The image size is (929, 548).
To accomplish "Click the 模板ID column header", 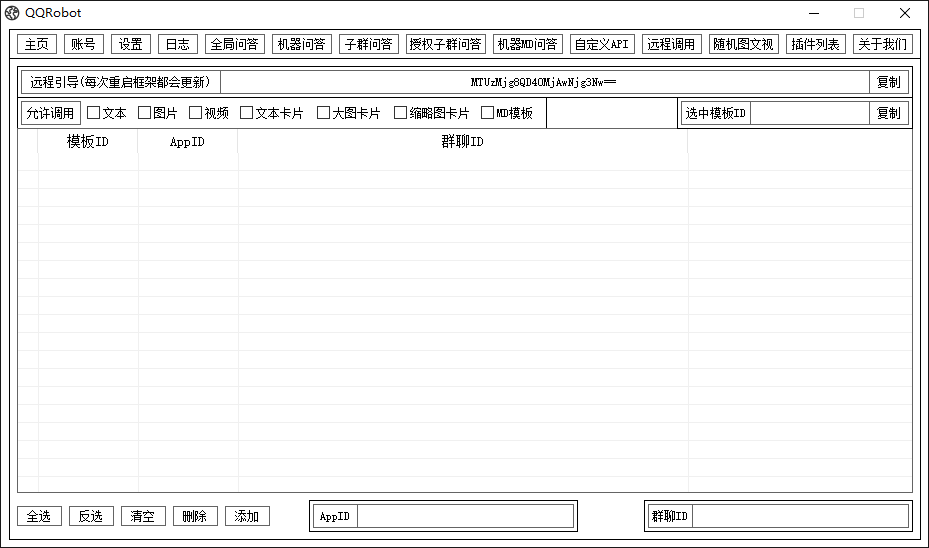I will coord(88,142).
